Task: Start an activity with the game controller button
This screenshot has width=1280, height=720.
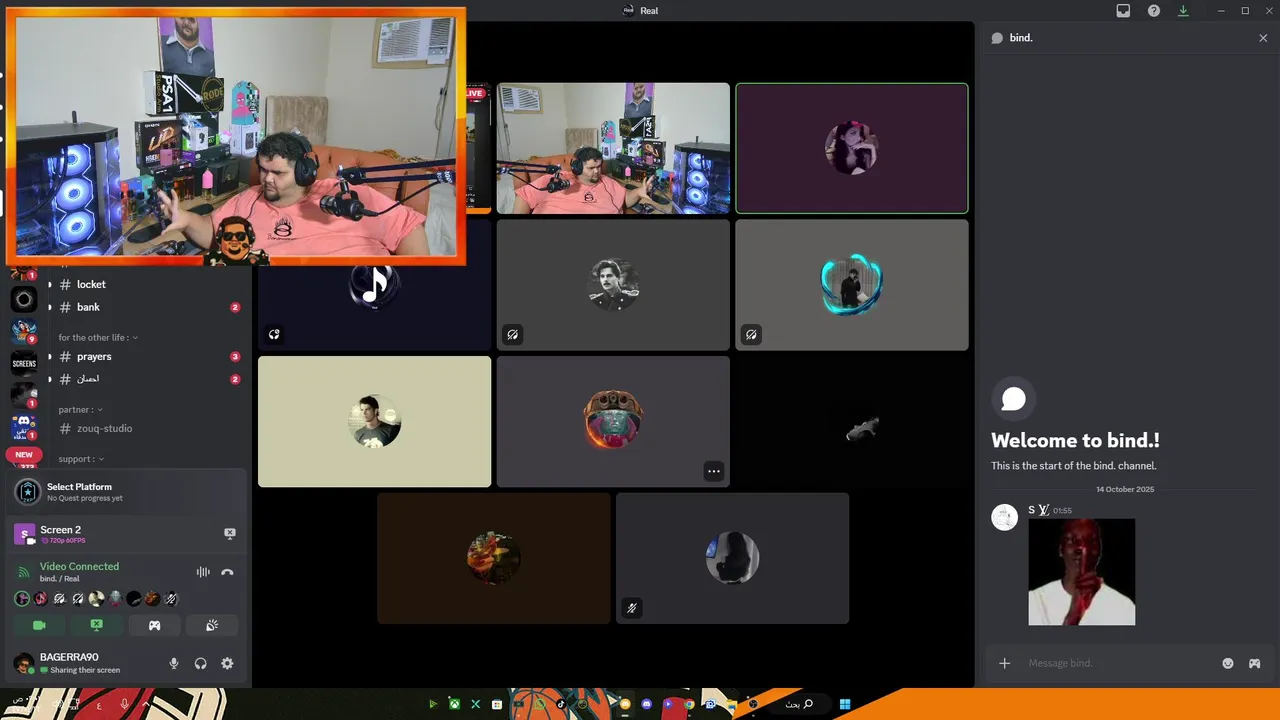Action: coord(154,625)
